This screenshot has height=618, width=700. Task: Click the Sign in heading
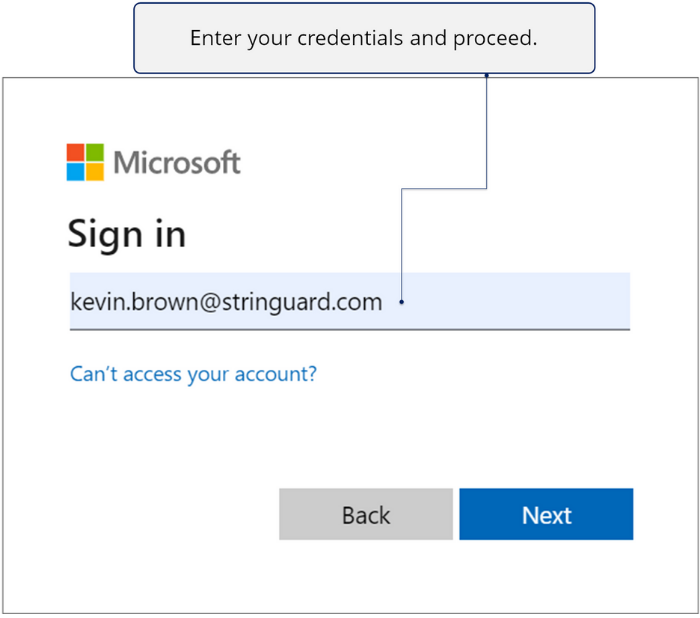[127, 234]
